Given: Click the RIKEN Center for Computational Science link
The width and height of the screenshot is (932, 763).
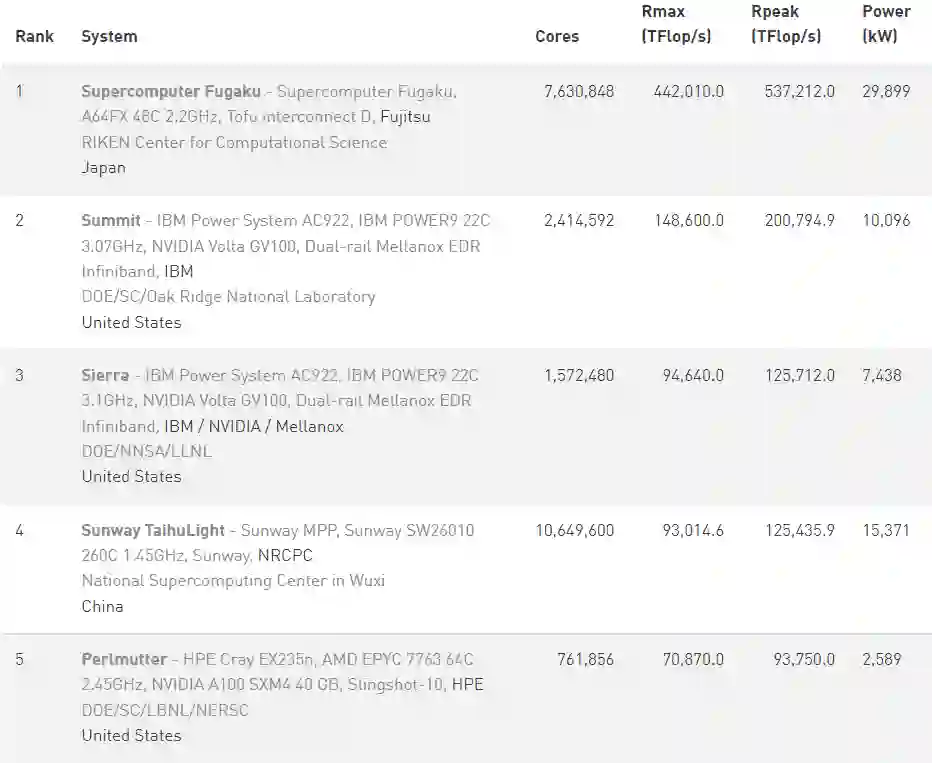Looking at the screenshot, I should [x=234, y=142].
